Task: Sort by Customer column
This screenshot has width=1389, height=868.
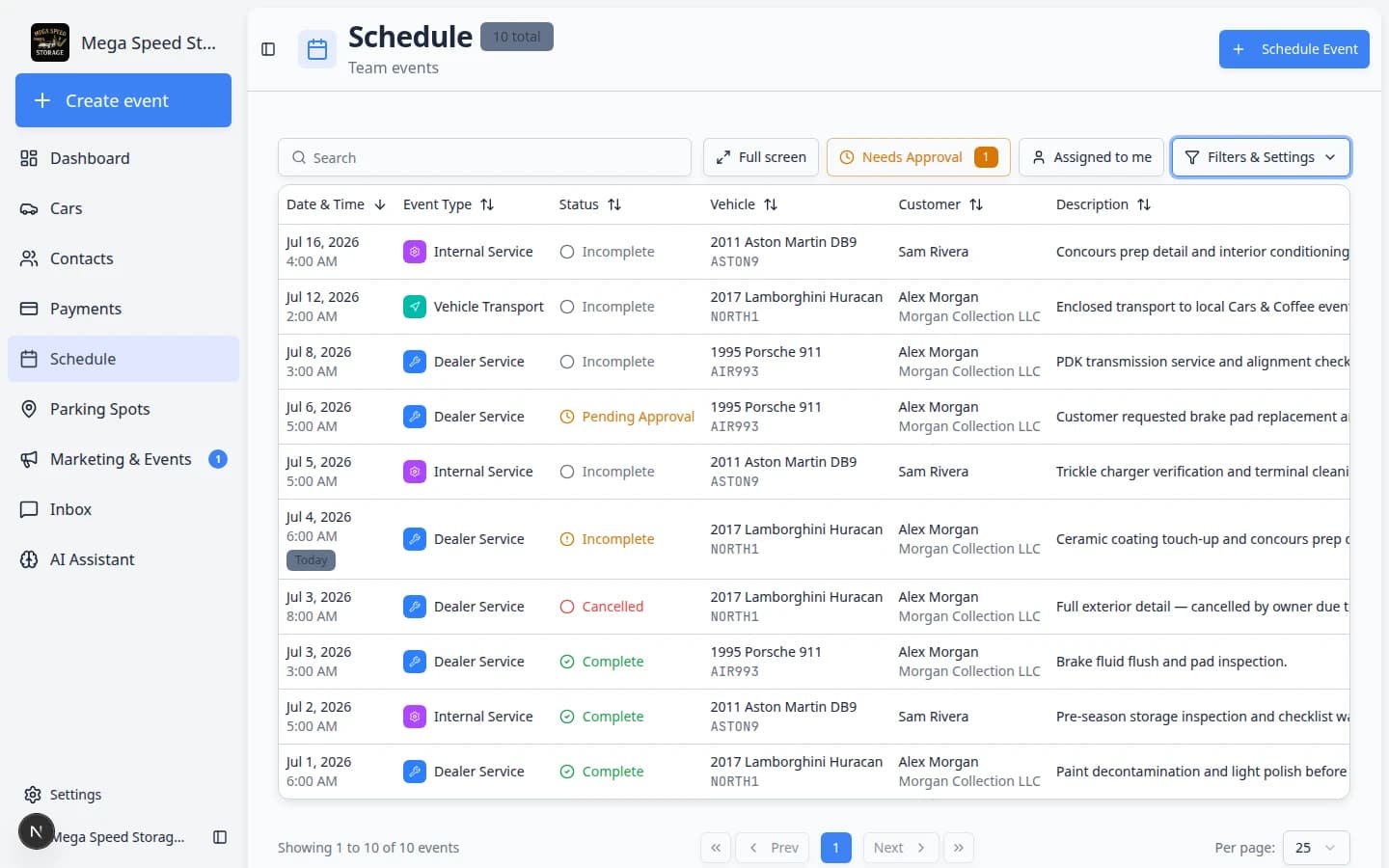Action: pos(940,204)
